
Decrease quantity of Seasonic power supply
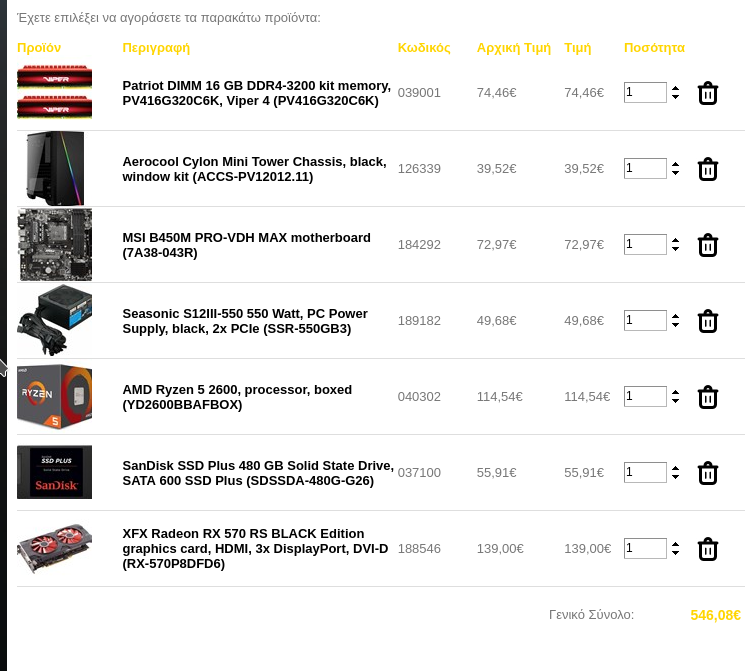[675, 325]
